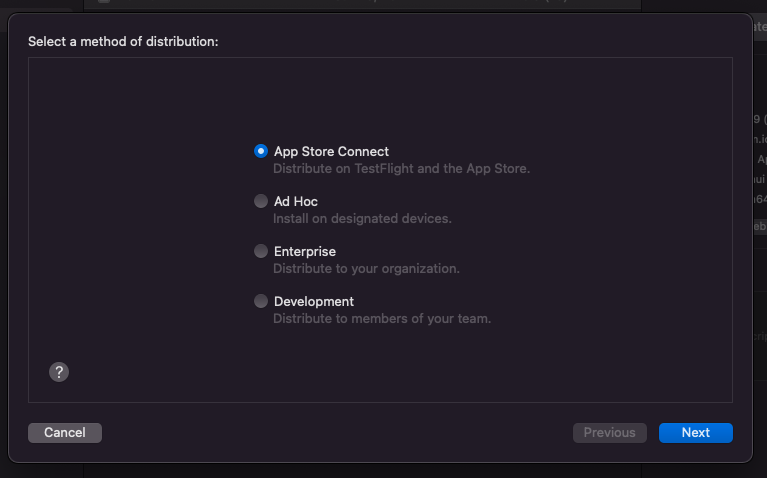Viewport: 767px width, 478px height.
Task: Select the Enterprise radio button
Action: pos(261,251)
